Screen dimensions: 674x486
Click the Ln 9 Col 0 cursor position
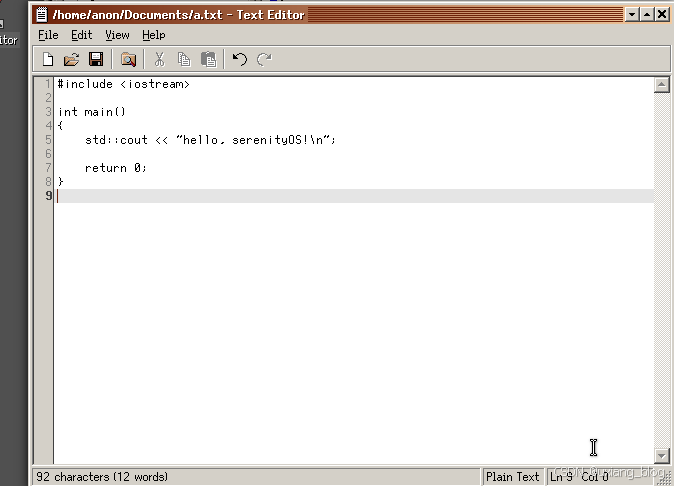(x=579, y=477)
